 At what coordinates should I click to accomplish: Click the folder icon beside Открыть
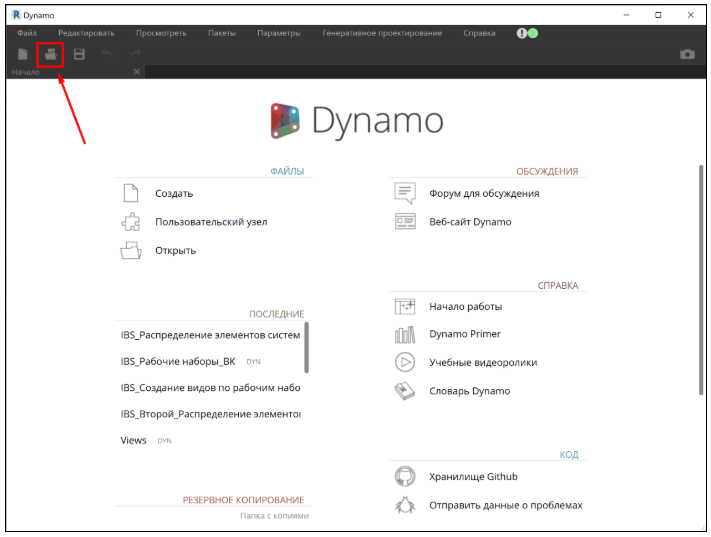point(131,250)
